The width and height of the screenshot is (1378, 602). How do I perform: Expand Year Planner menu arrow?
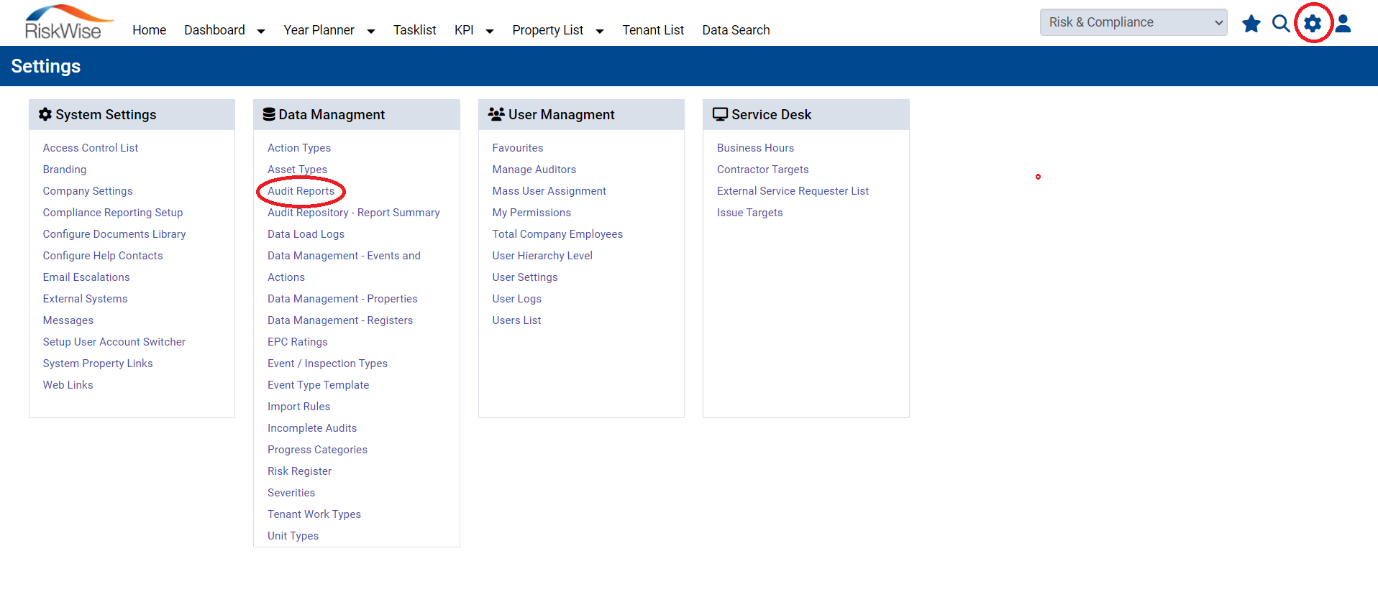pos(370,31)
